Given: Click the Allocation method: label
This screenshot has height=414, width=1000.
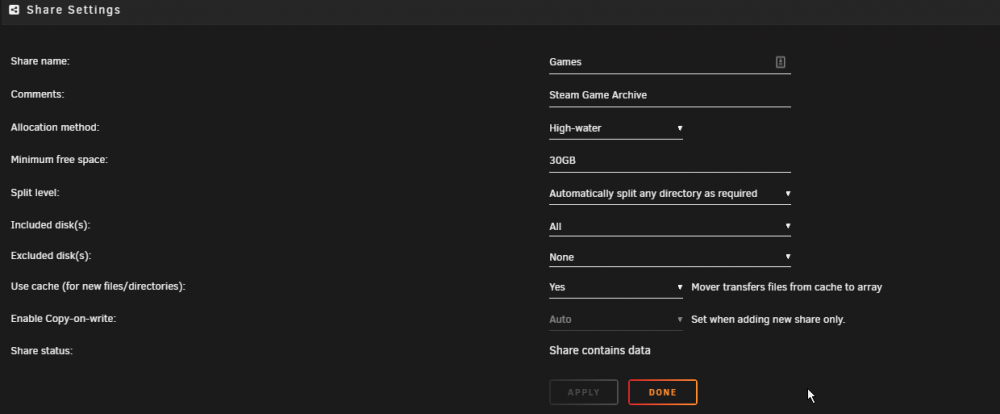Looking at the screenshot, I should 55,127.
